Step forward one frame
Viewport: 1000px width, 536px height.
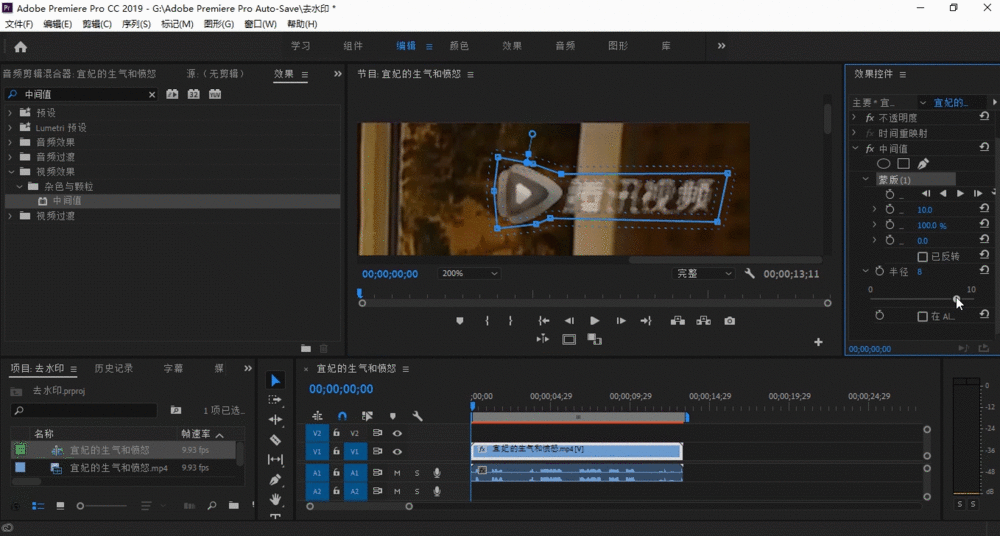coord(621,321)
